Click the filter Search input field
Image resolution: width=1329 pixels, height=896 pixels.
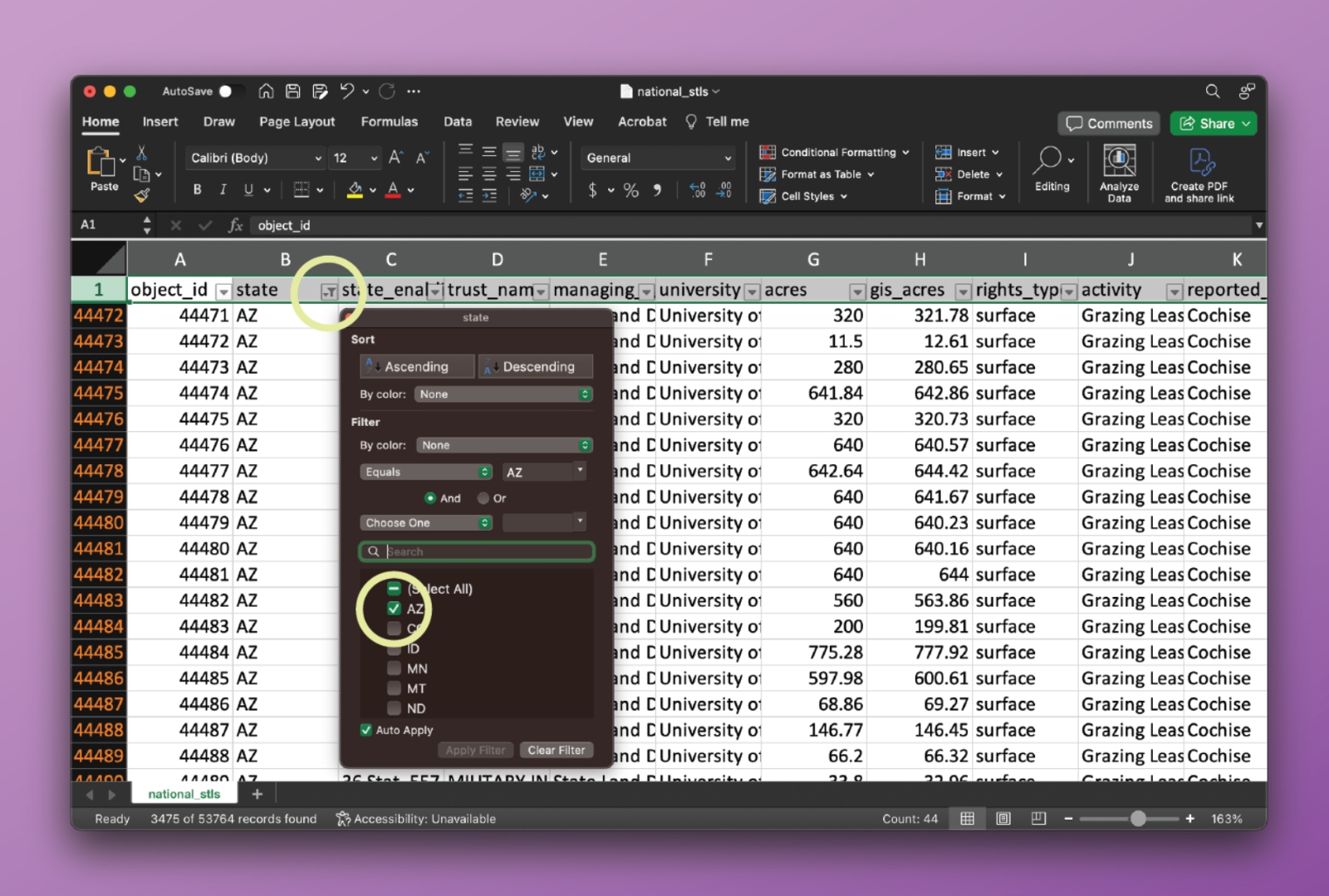pos(487,551)
